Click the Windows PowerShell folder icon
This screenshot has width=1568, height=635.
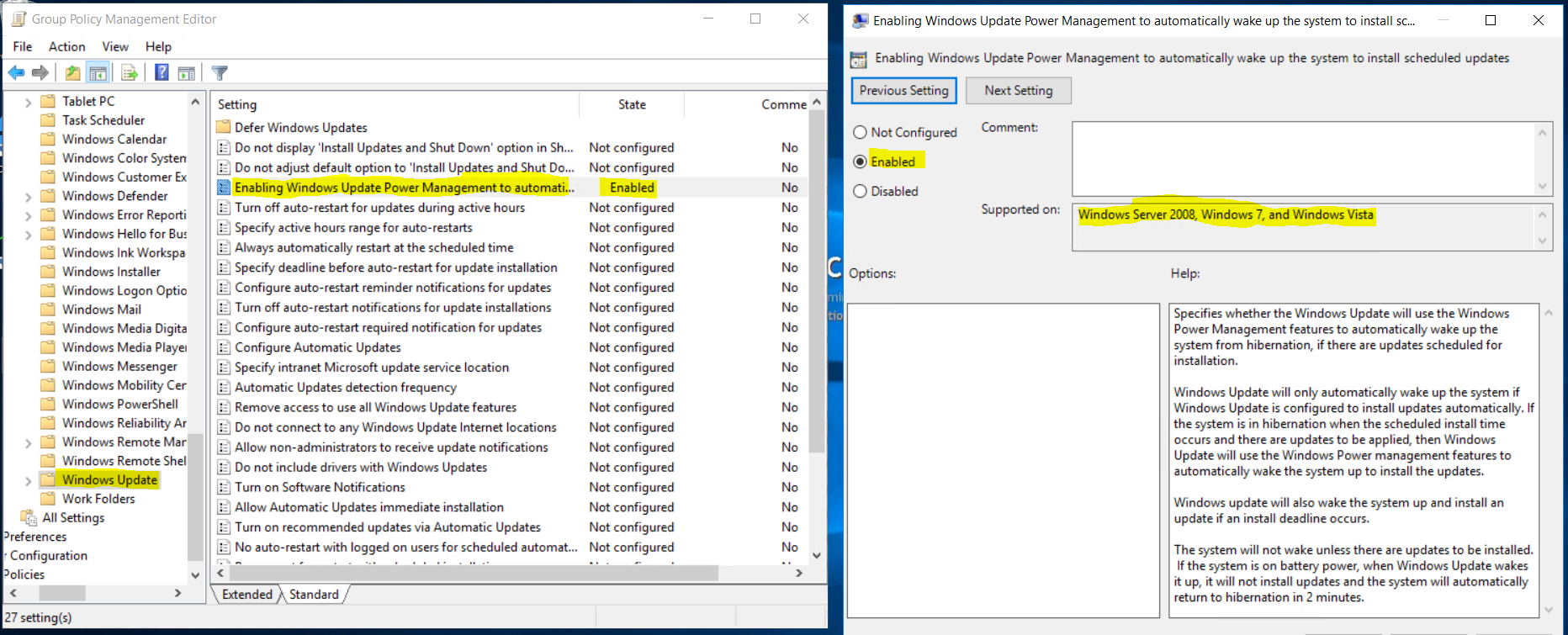(x=48, y=404)
